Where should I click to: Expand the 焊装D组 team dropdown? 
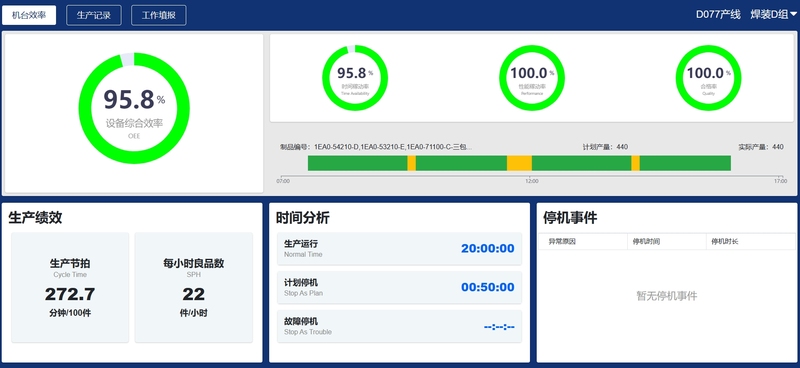773,15
